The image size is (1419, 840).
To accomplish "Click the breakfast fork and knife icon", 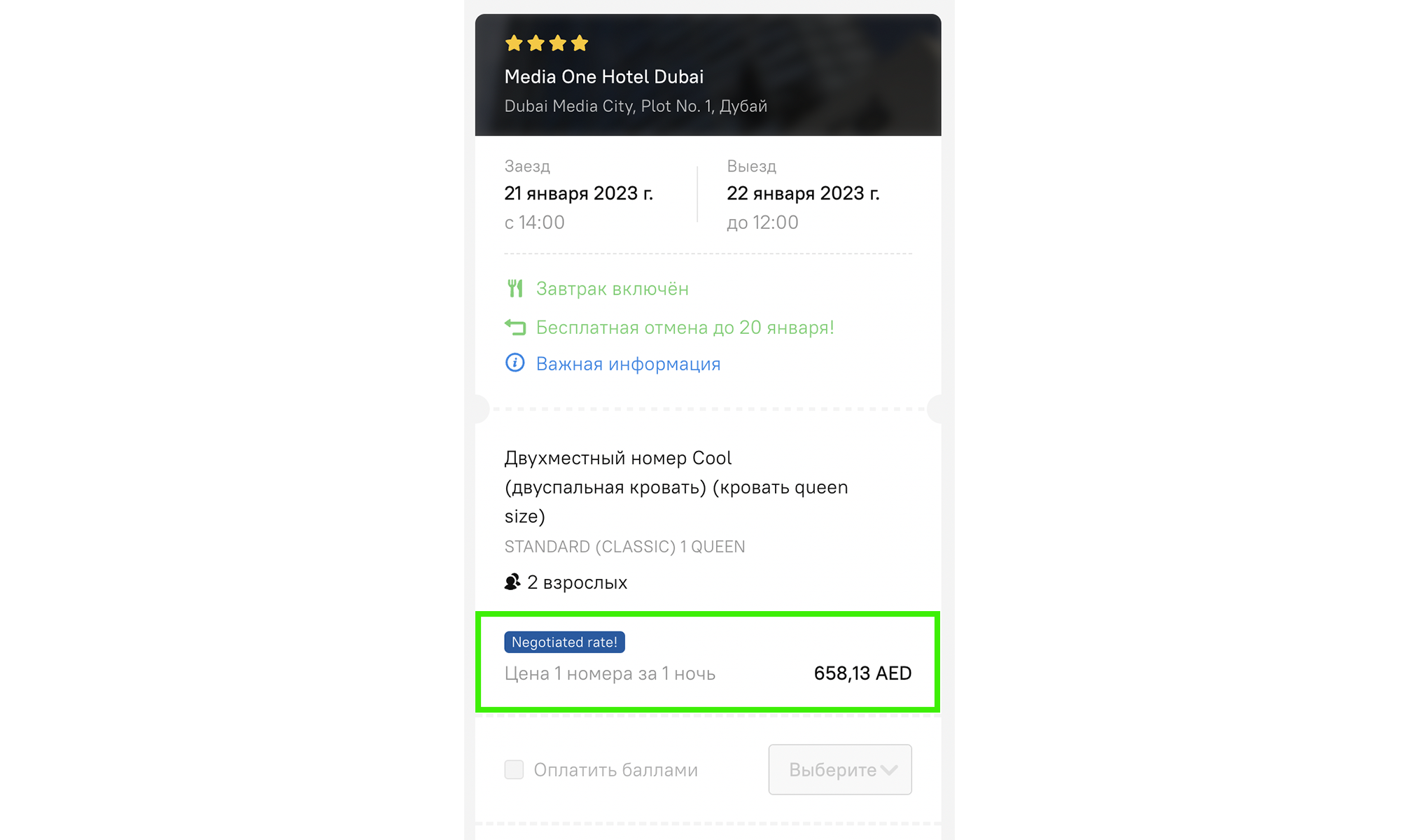I will [x=515, y=288].
